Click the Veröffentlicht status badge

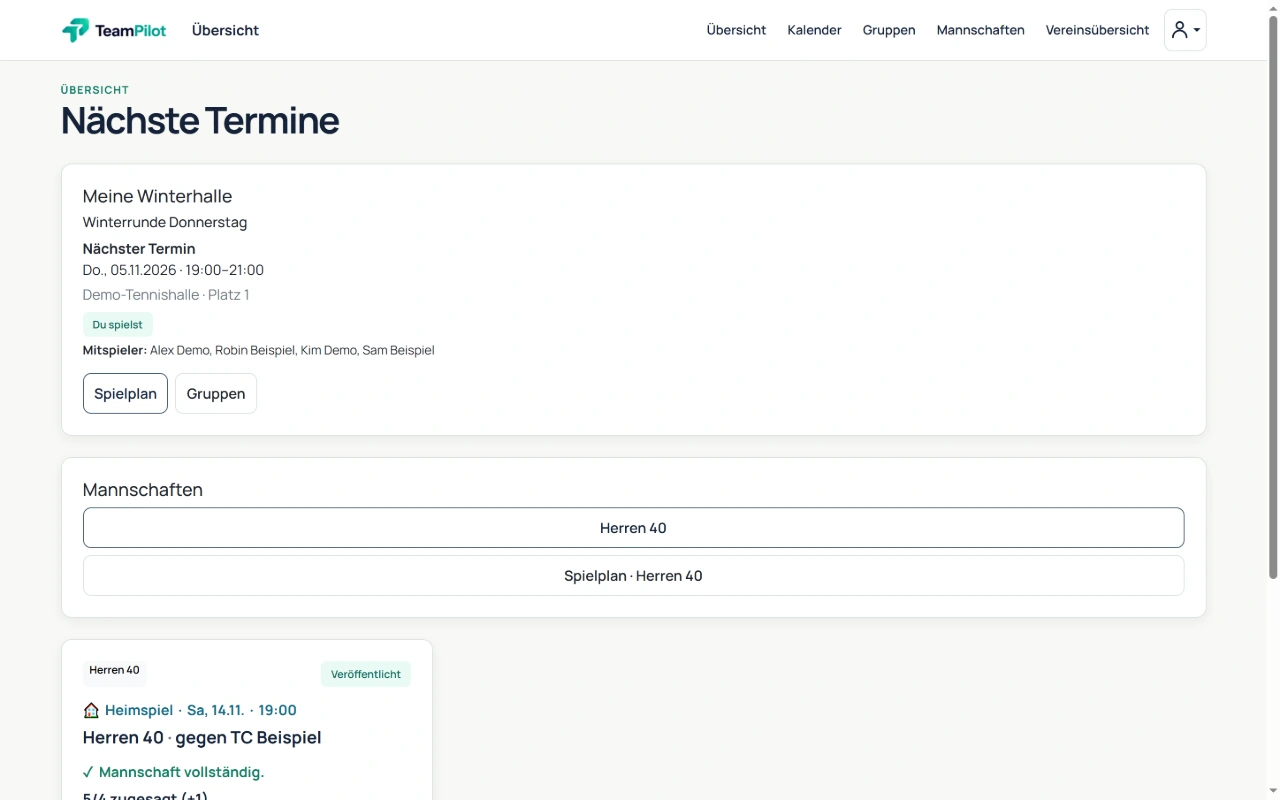[x=366, y=674]
